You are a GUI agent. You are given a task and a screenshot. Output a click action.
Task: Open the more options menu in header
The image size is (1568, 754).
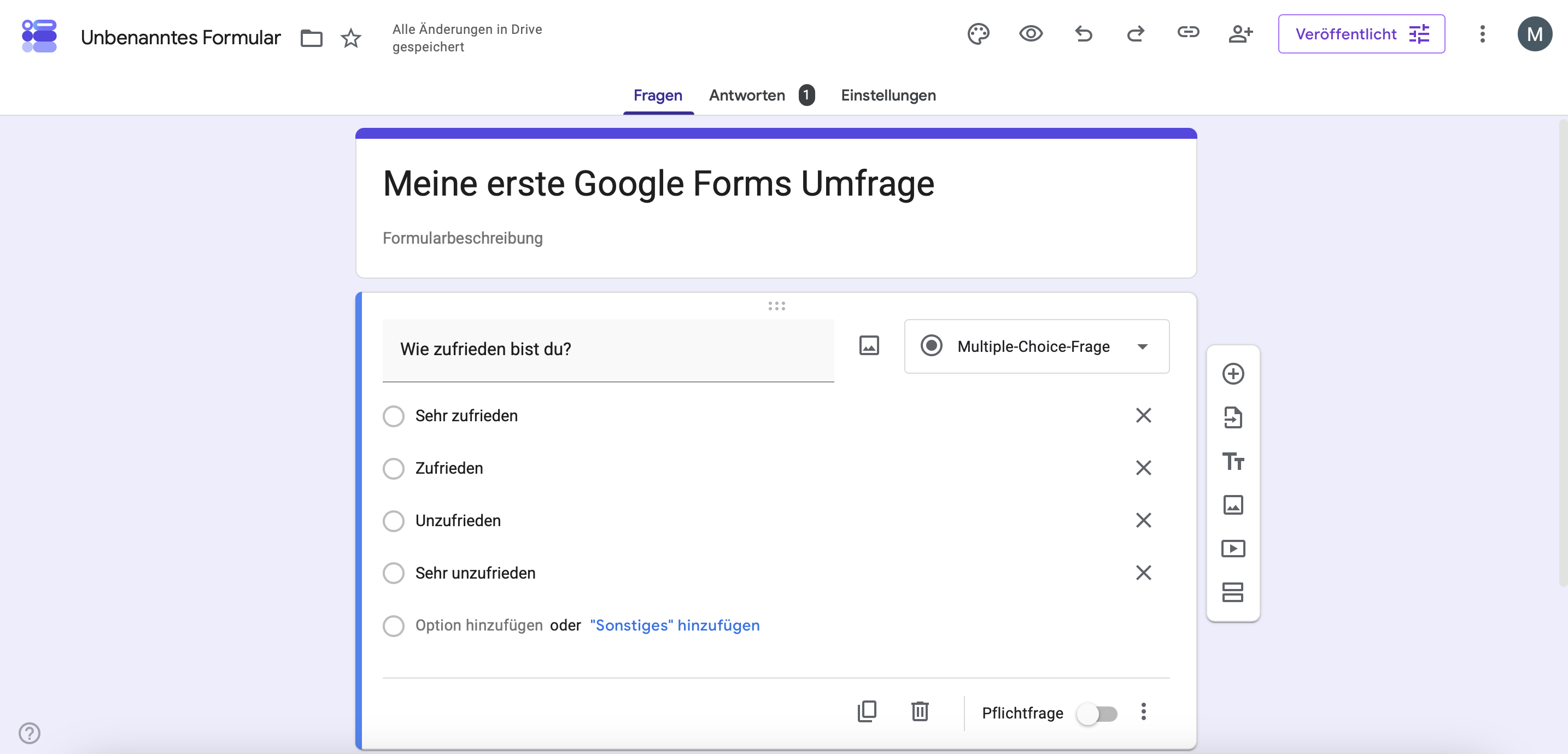coord(1482,34)
